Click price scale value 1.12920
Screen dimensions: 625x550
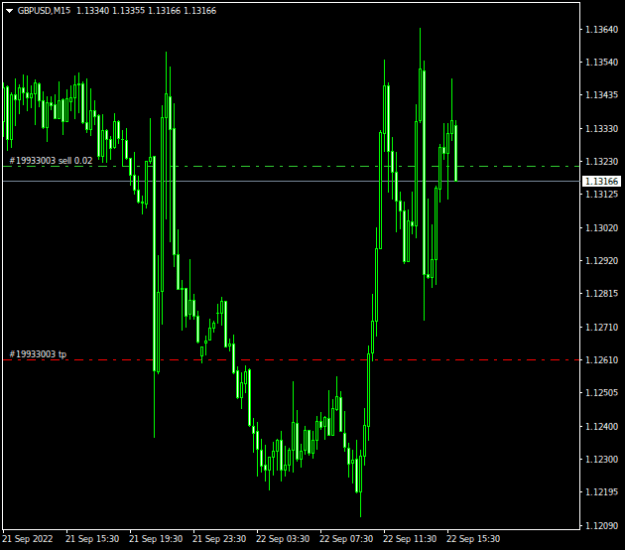(x=601, y=261)
